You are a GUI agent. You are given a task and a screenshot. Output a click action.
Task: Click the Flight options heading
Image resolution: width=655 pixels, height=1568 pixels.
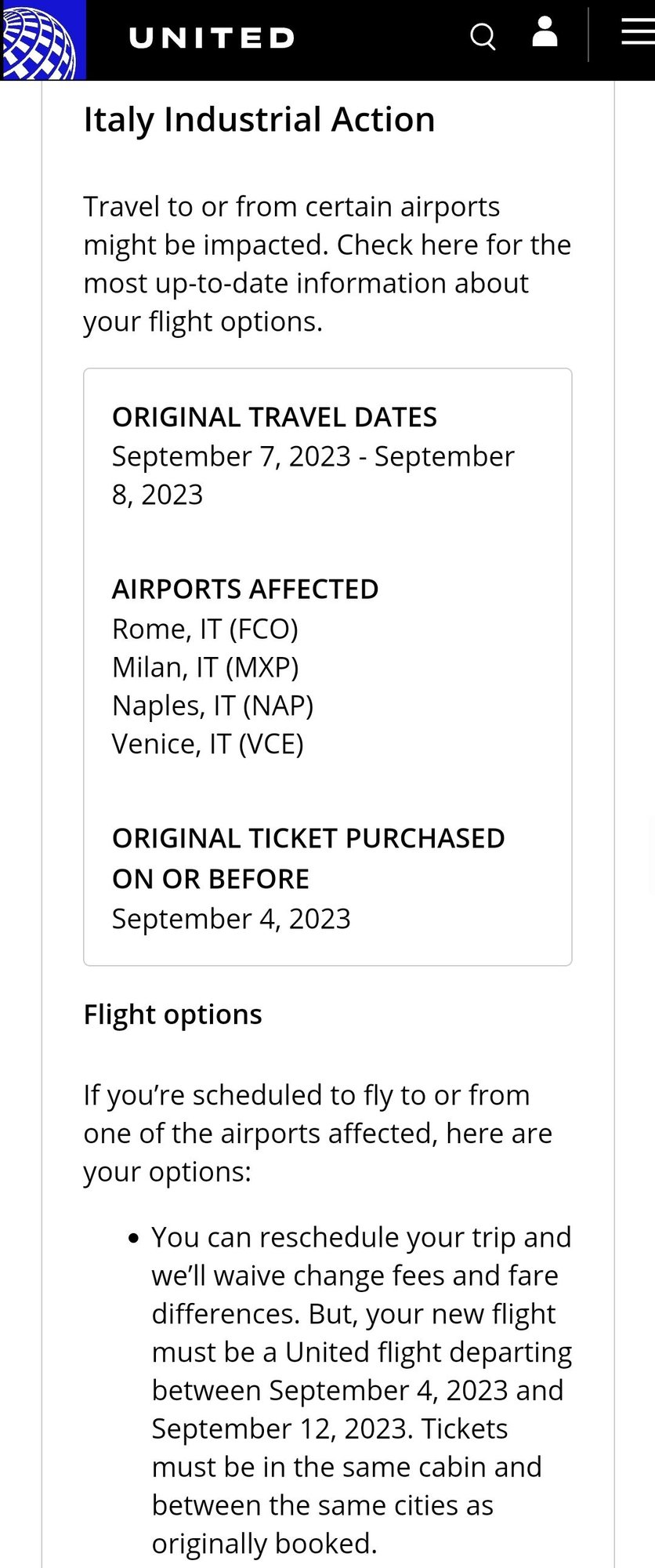point(172,1014)
